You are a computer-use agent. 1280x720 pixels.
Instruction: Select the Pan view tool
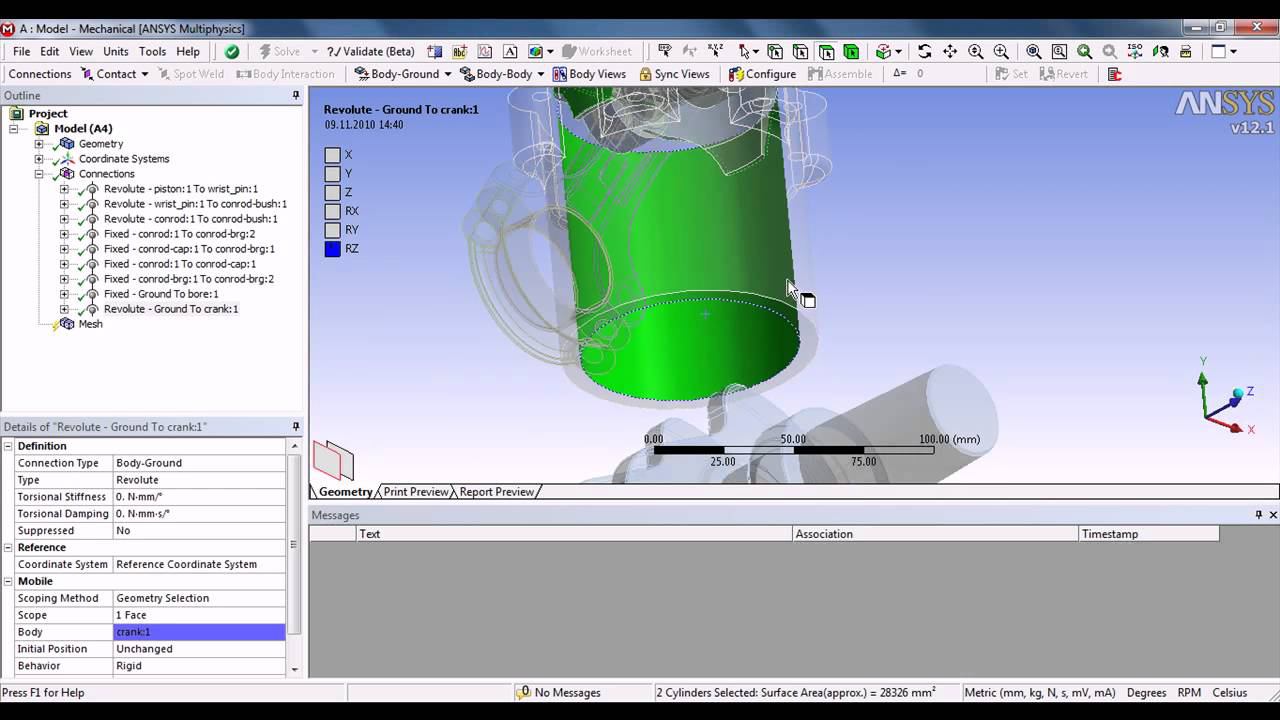[x=949, y=51]
